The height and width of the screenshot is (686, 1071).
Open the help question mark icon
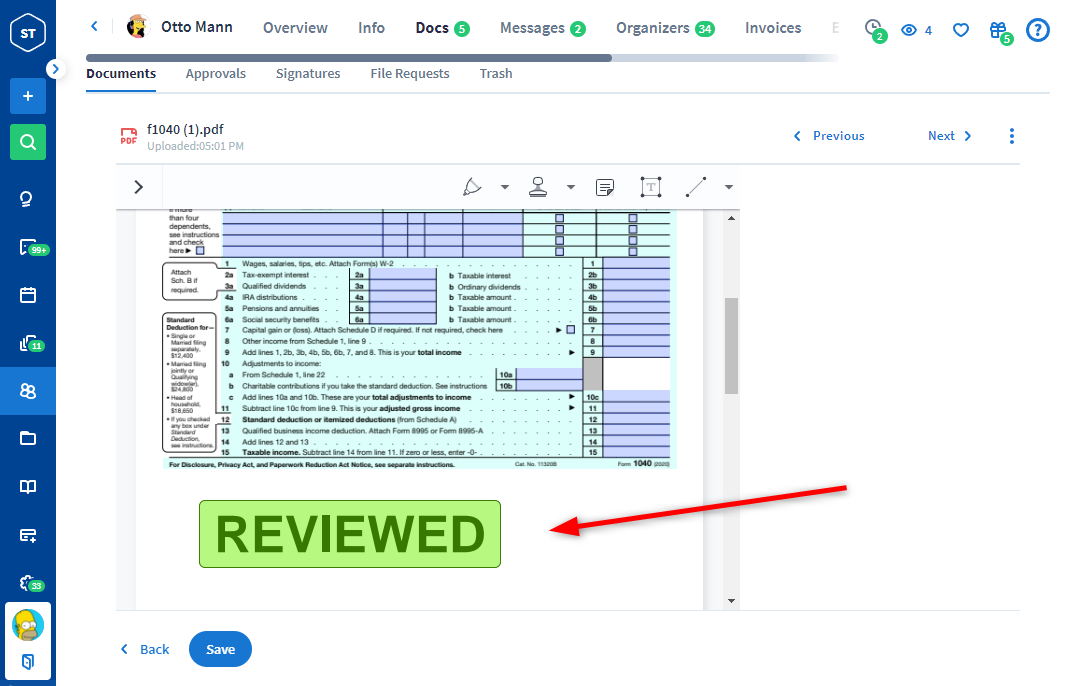pos(1038,30)
